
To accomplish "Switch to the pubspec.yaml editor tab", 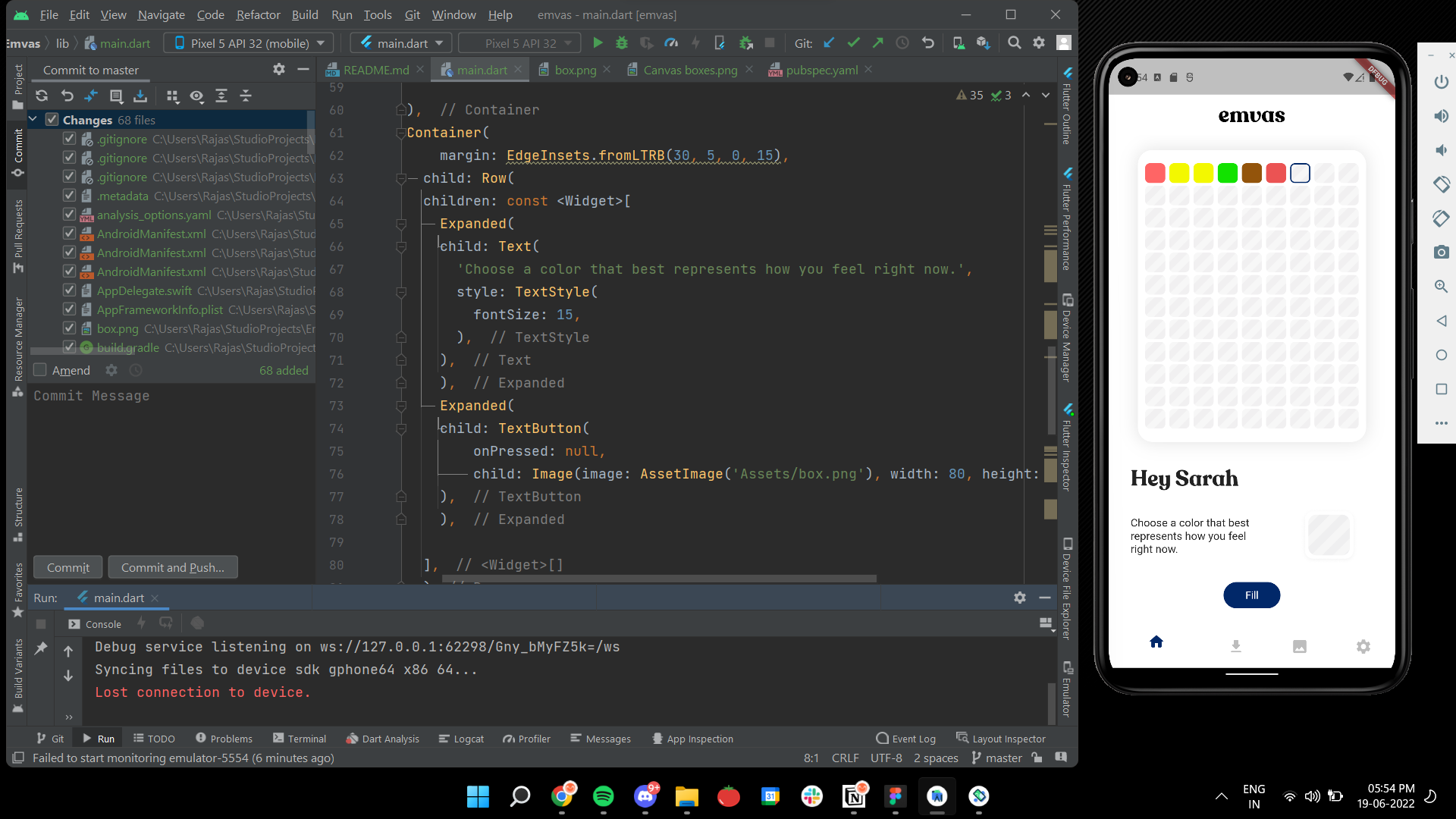I will [821, 70].
